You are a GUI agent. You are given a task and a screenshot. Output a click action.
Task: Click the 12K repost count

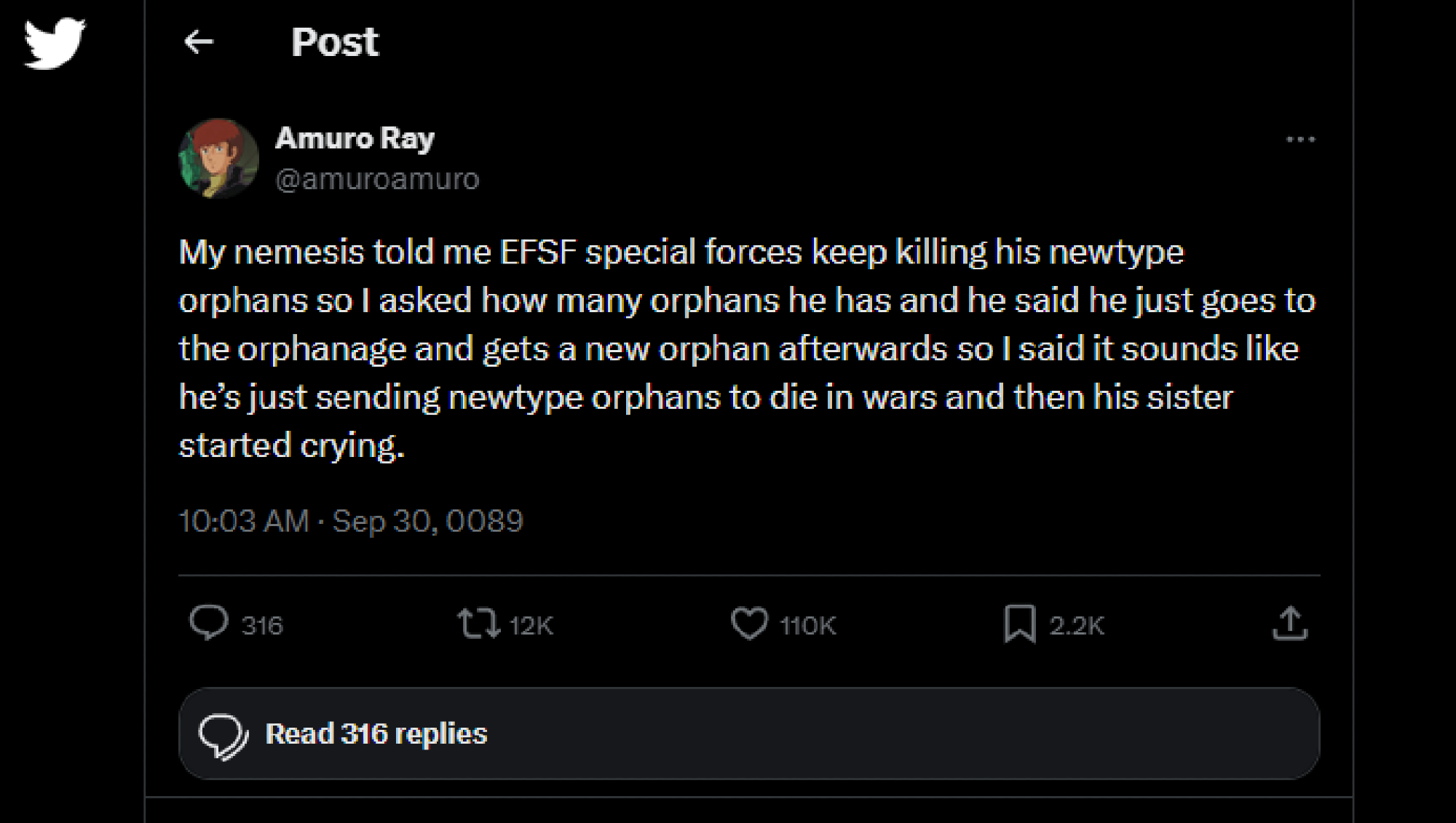[531, 625]
